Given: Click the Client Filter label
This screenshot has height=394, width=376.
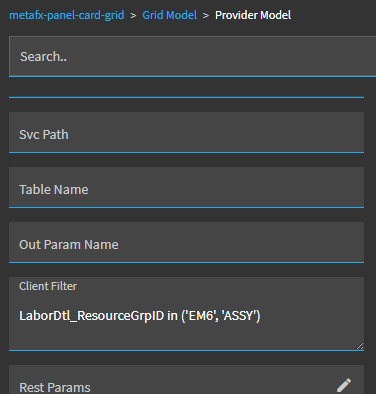Looking at the screenshot, I should [48, 286].
